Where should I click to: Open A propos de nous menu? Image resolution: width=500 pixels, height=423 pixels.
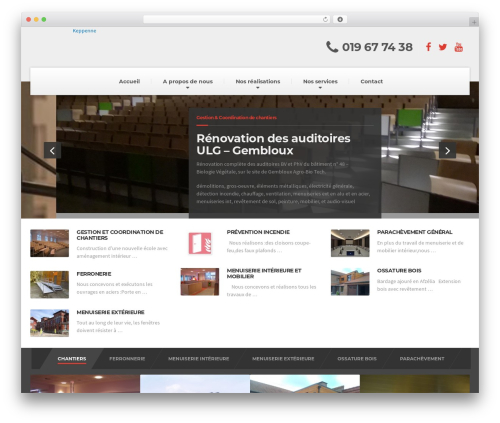click(x=188, y=81)
